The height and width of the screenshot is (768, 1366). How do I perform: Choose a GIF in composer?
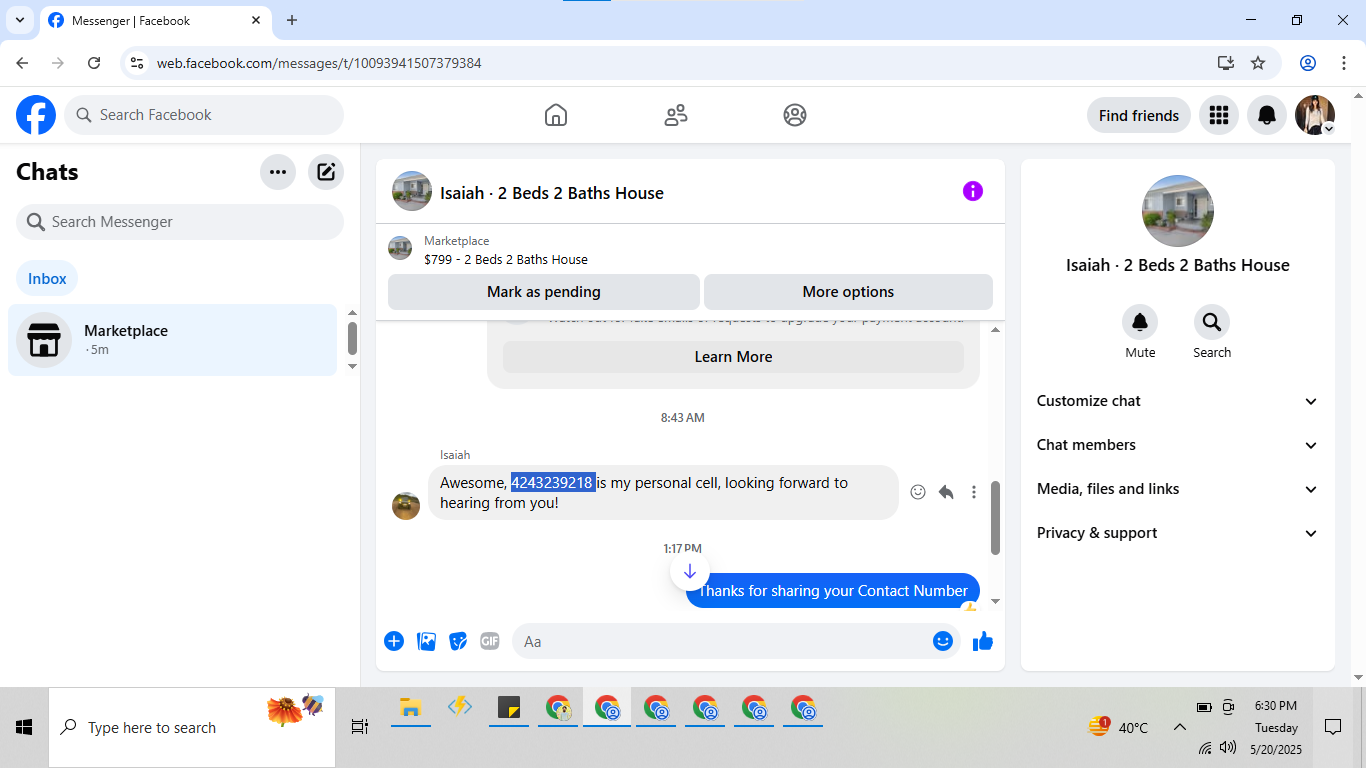pos(489,641)
